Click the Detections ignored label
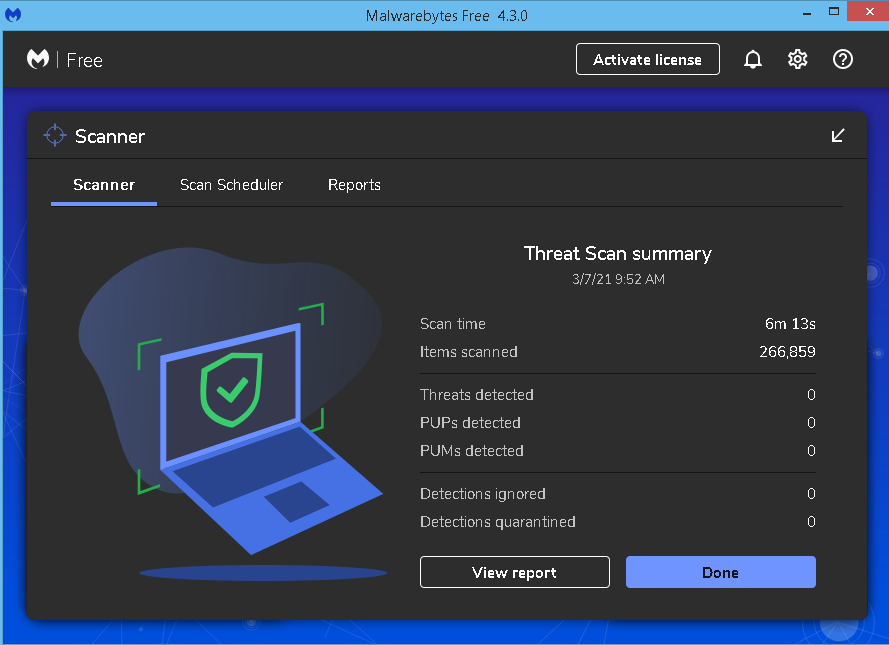This screenshot has width=889, height=645. (482, 494)
